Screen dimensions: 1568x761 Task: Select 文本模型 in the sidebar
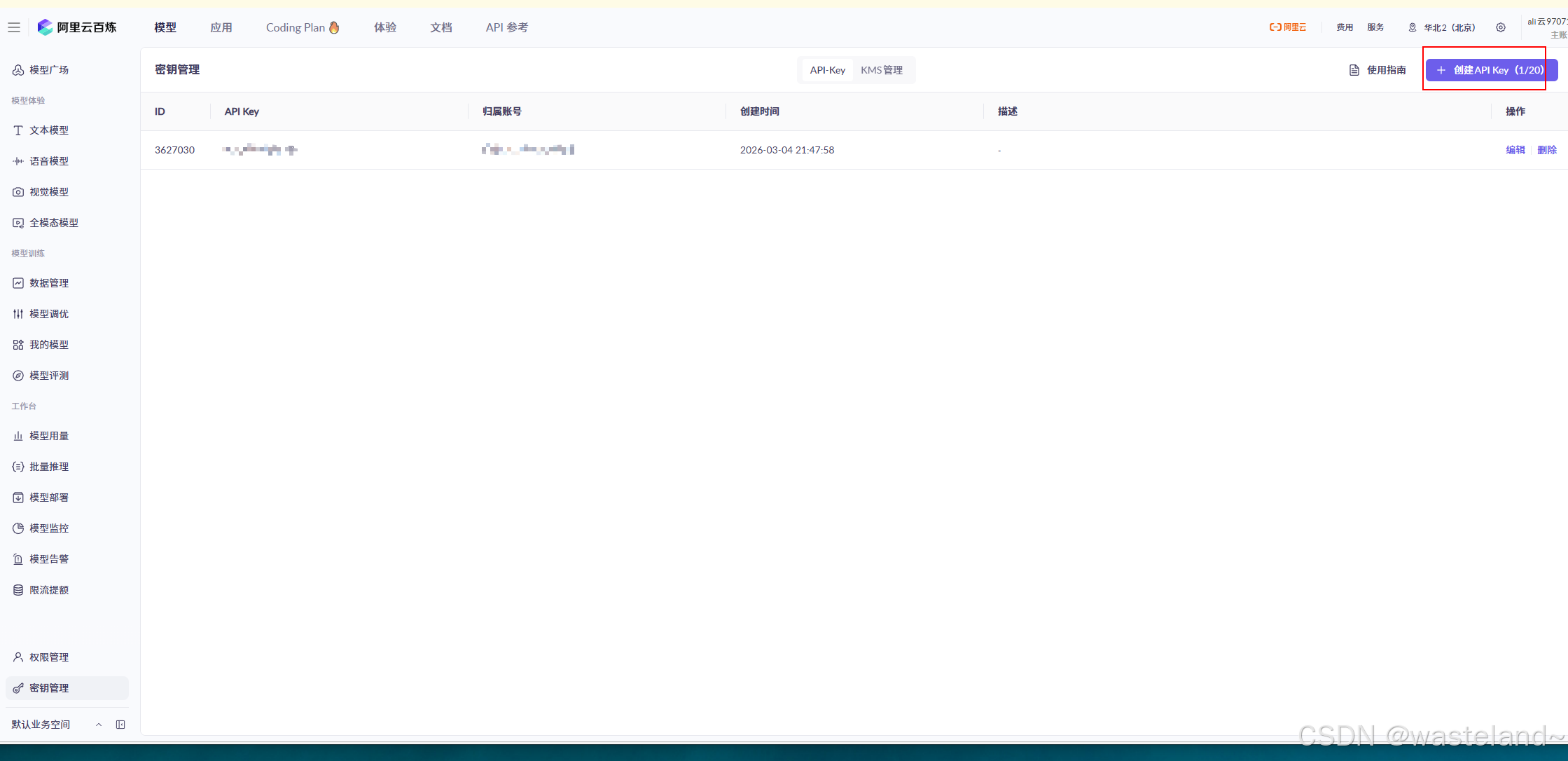click(49, 130)
